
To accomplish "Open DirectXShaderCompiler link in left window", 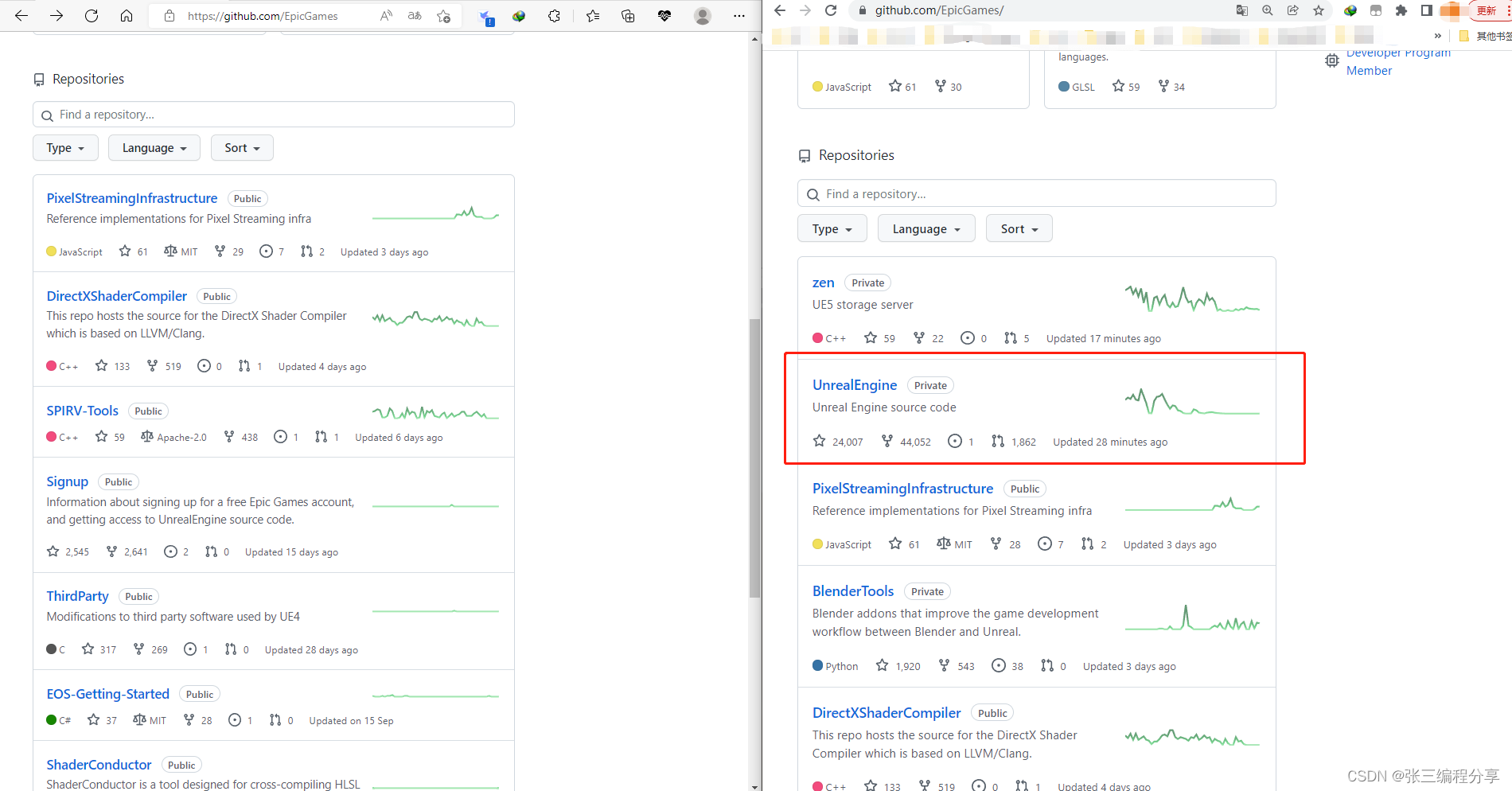I will [x=117, y=296].
